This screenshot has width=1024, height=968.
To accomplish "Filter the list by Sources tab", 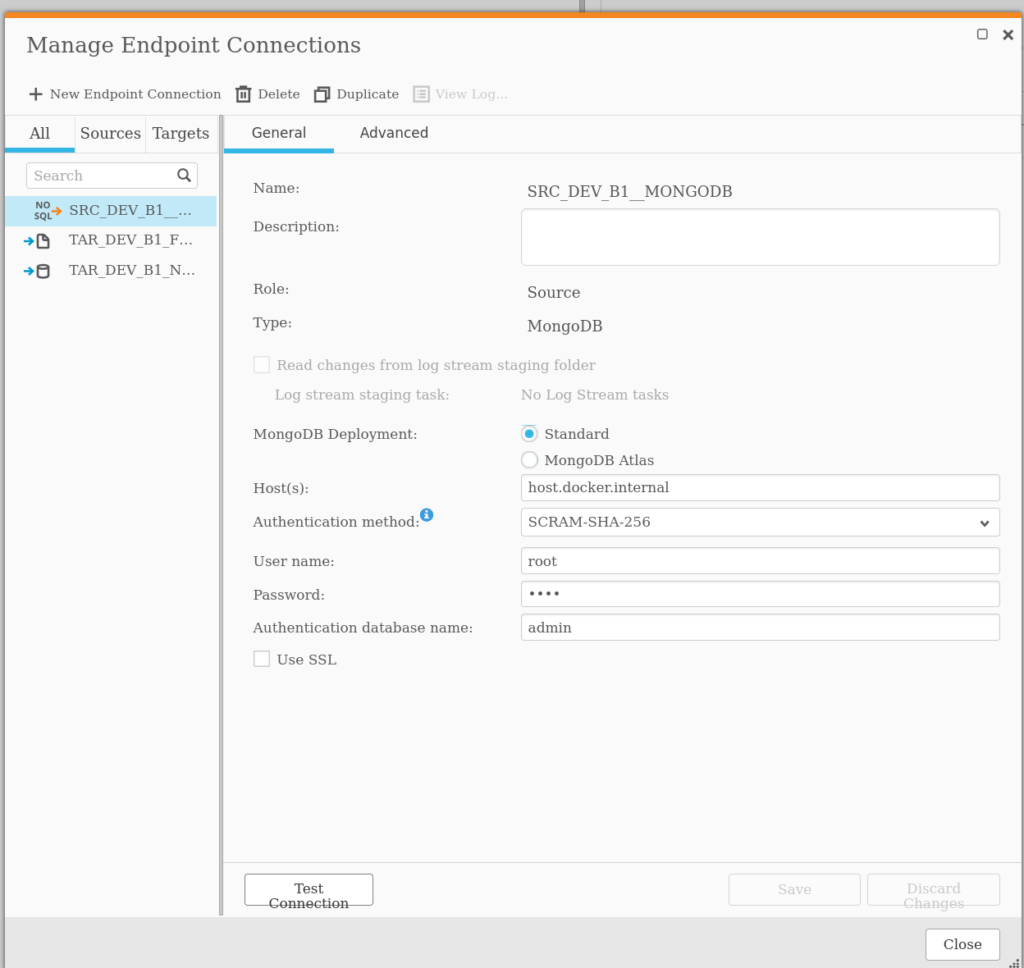I will tap(110, 133).
